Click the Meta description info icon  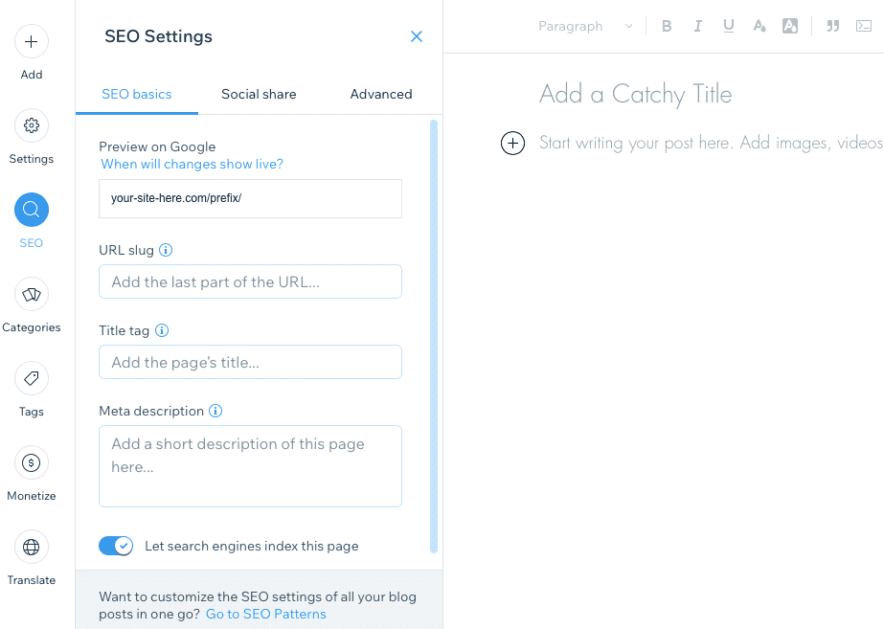(x=215, y=411)
